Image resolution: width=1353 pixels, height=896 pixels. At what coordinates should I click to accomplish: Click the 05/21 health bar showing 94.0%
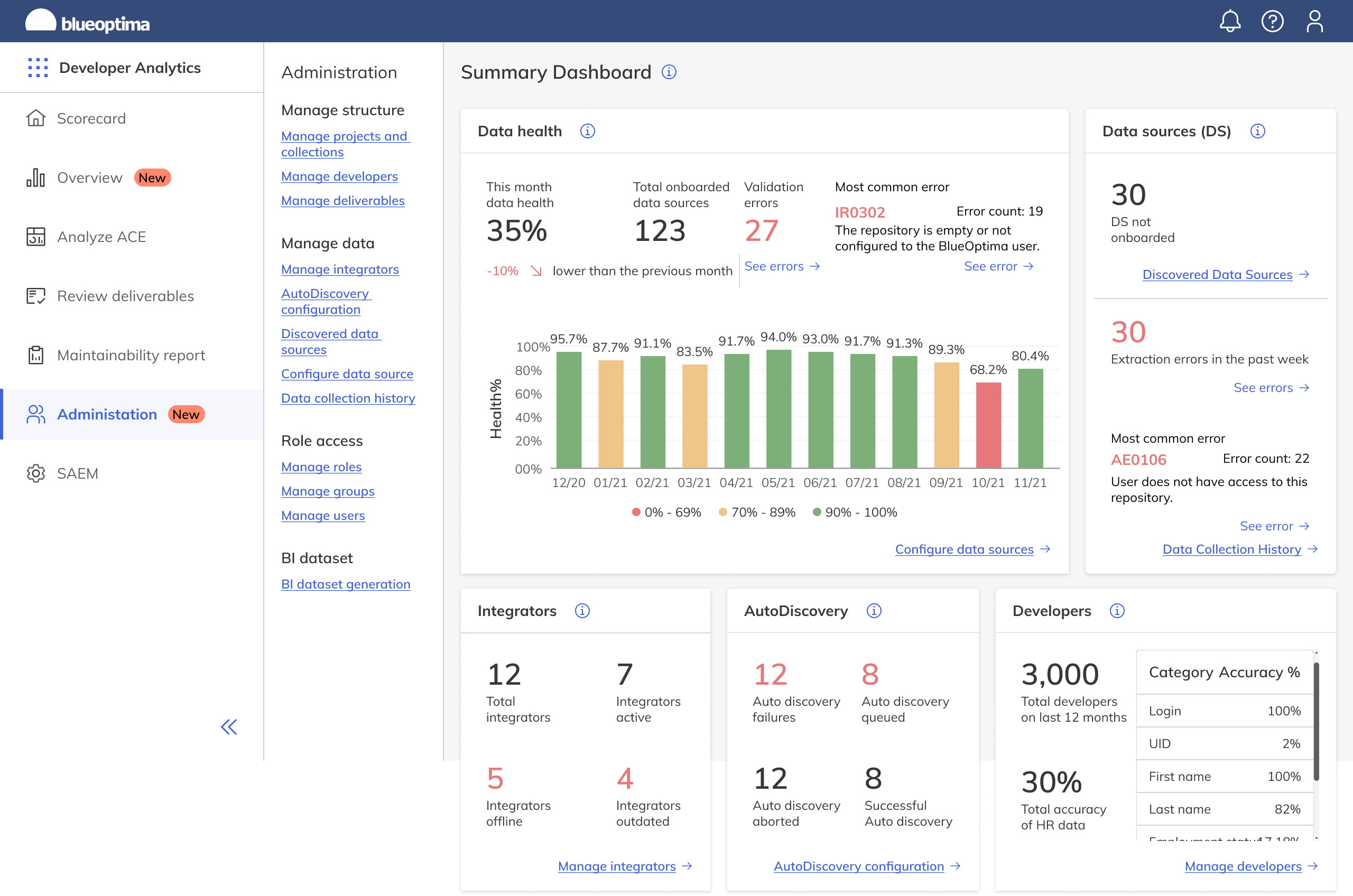[779, 409]
